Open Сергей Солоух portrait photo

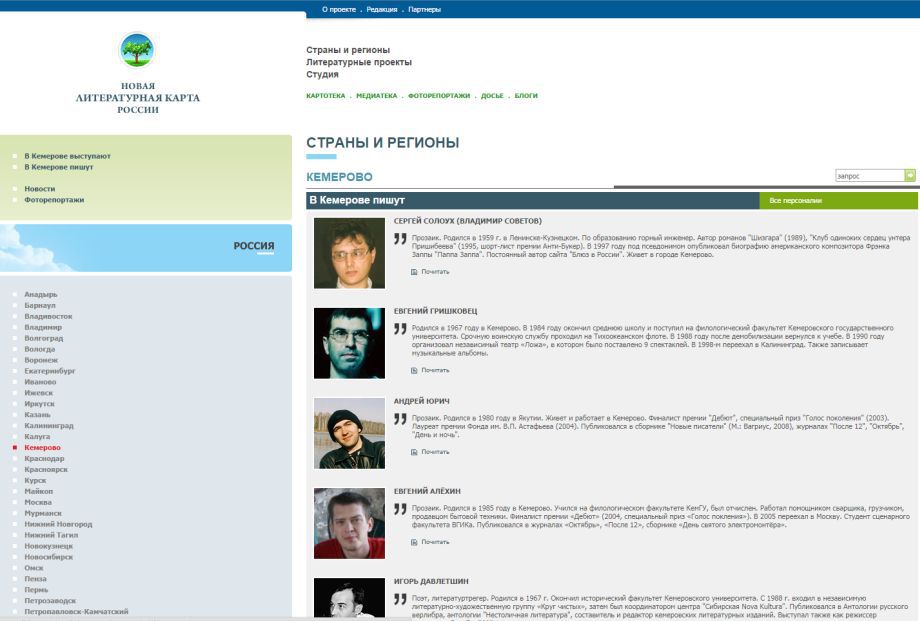coord(349,253)
